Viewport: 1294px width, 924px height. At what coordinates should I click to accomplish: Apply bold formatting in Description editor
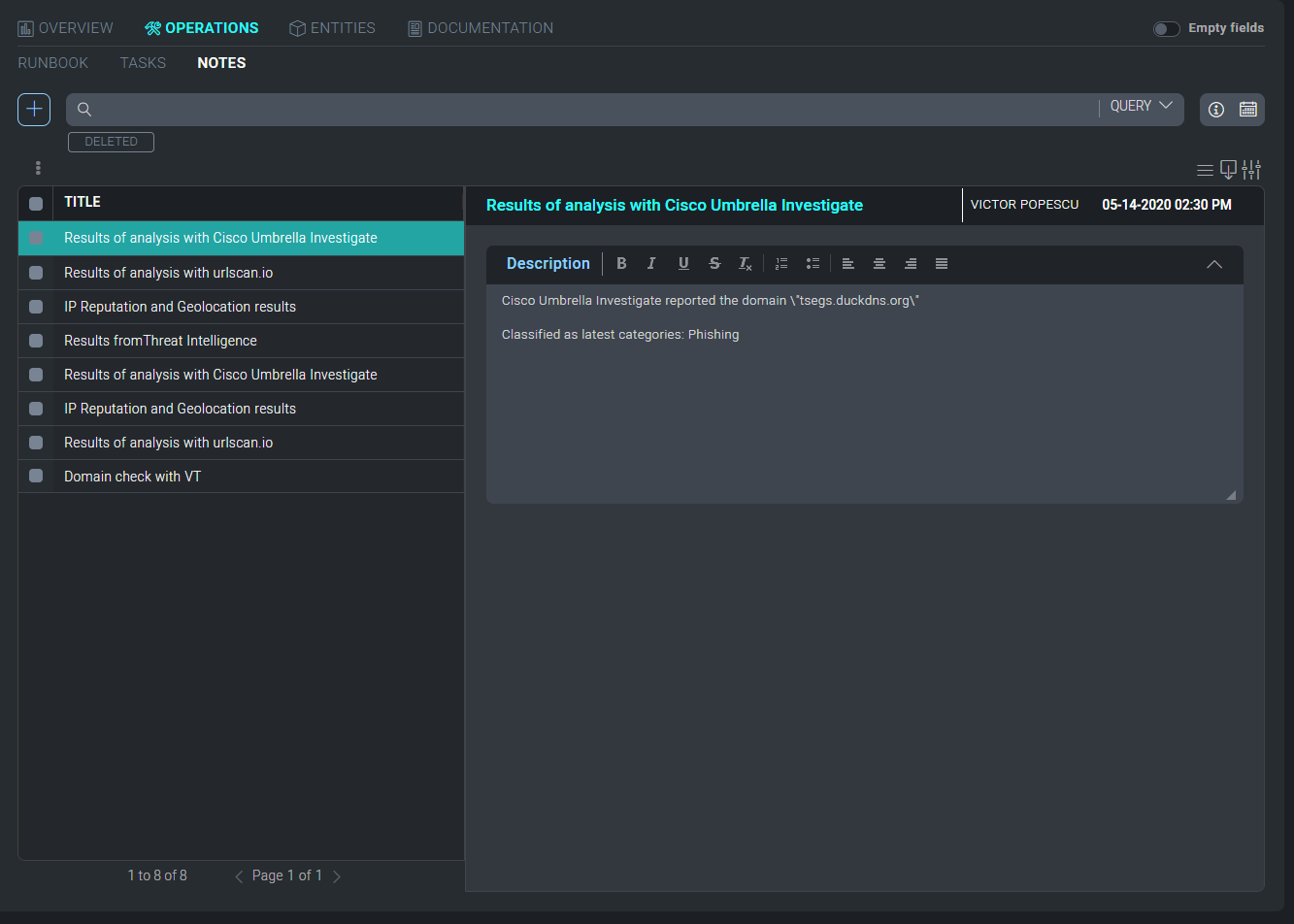[621, 264]
